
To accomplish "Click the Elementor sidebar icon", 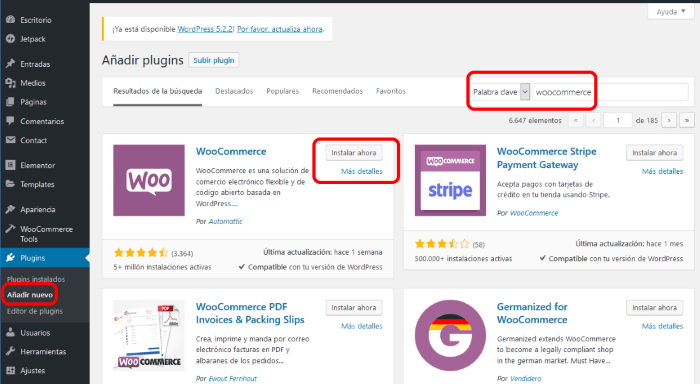I will [x=11, y=165].
